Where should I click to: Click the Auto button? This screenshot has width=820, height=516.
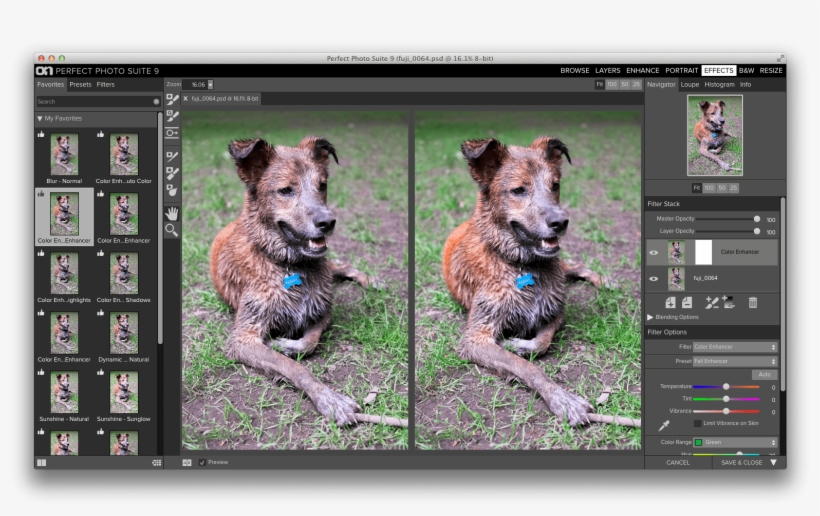tap(765, 374)
